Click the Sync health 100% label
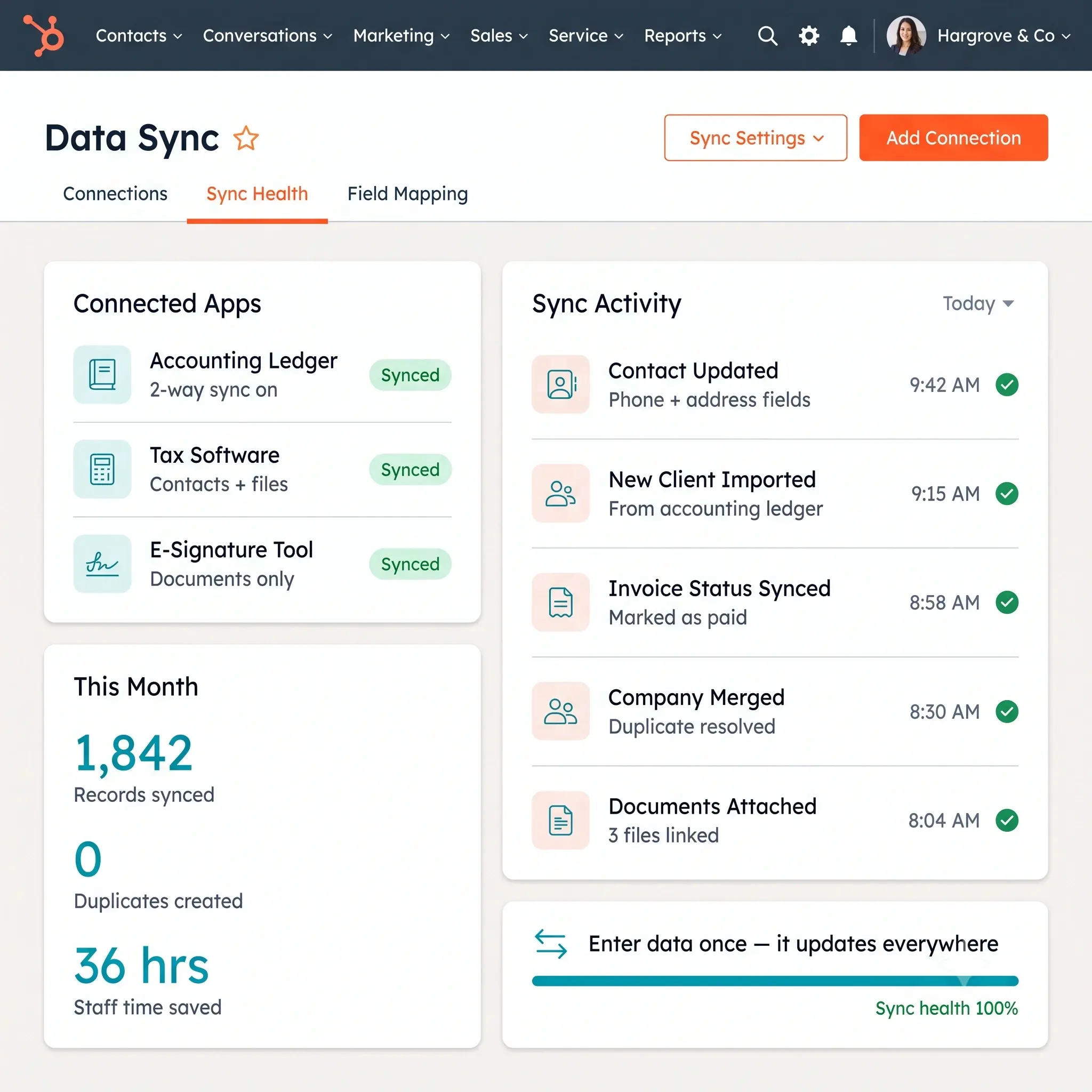Screen dimensions: 1092x1092 coord(947,1008)
